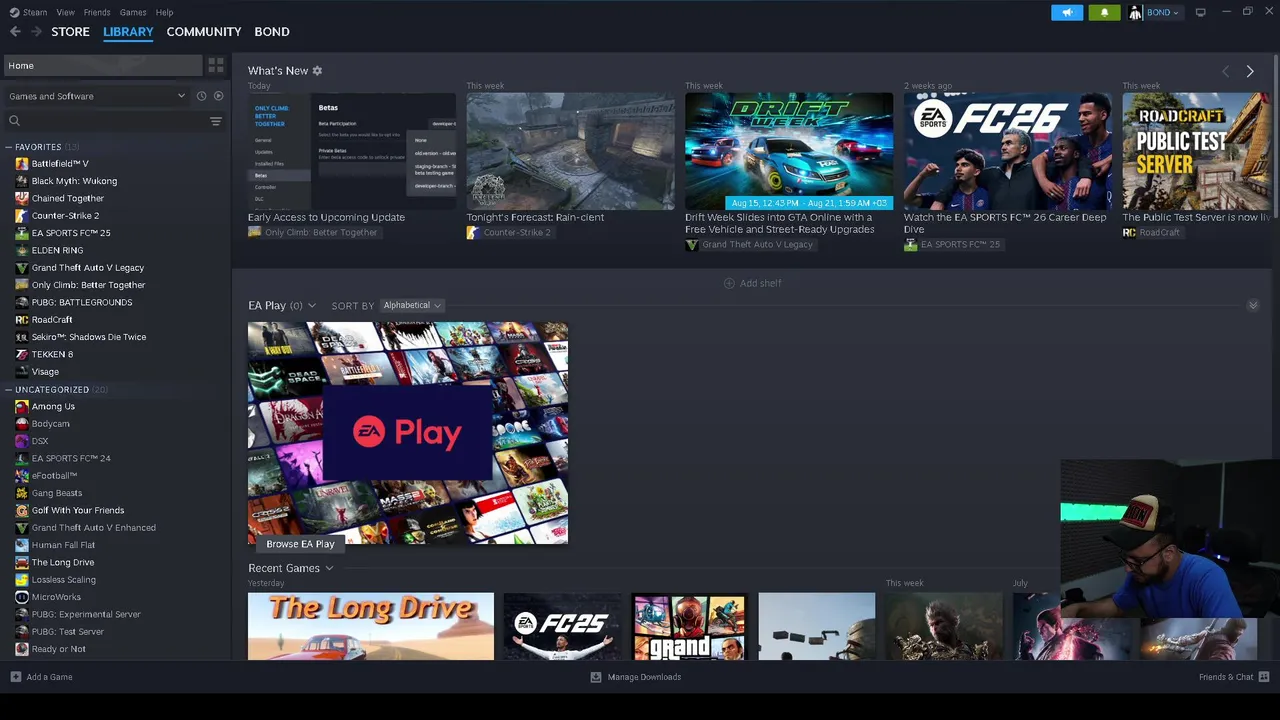Open advanced filter options icon
Viewport: 1280px width, 720px height.
216,121
